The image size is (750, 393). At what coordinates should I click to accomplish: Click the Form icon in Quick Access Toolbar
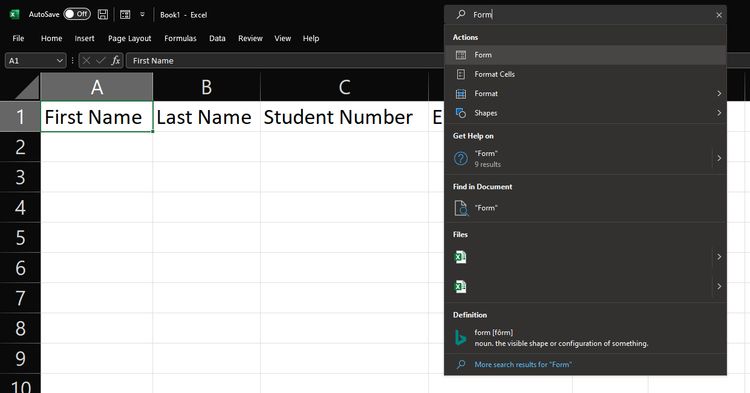[x=125, y=15]
